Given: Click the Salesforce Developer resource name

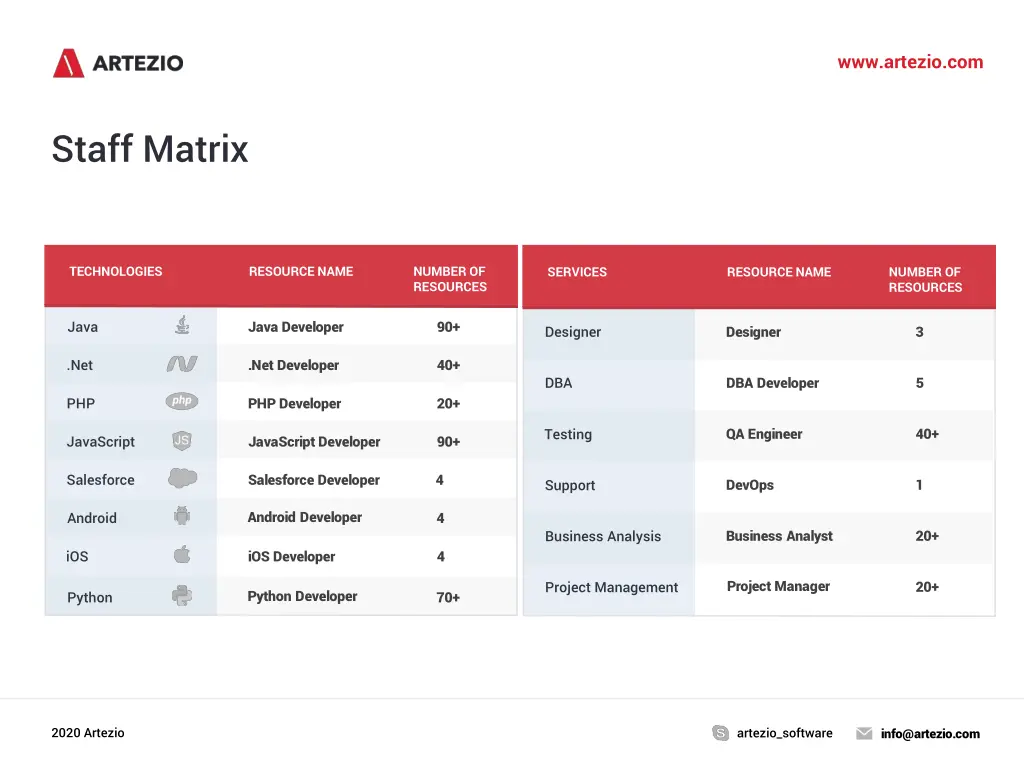Looking at the screenshot, I should click(313, 480).
